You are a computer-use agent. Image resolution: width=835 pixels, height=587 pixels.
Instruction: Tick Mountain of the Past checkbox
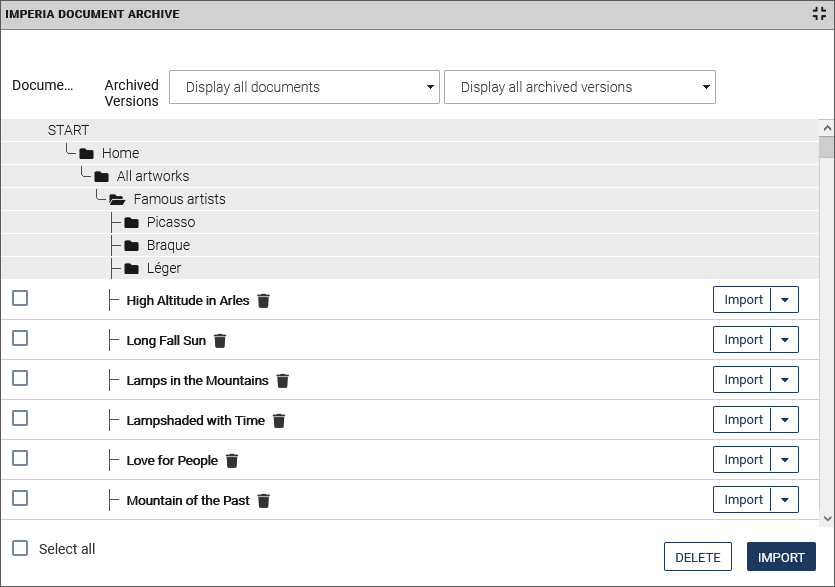click(20, 498)
